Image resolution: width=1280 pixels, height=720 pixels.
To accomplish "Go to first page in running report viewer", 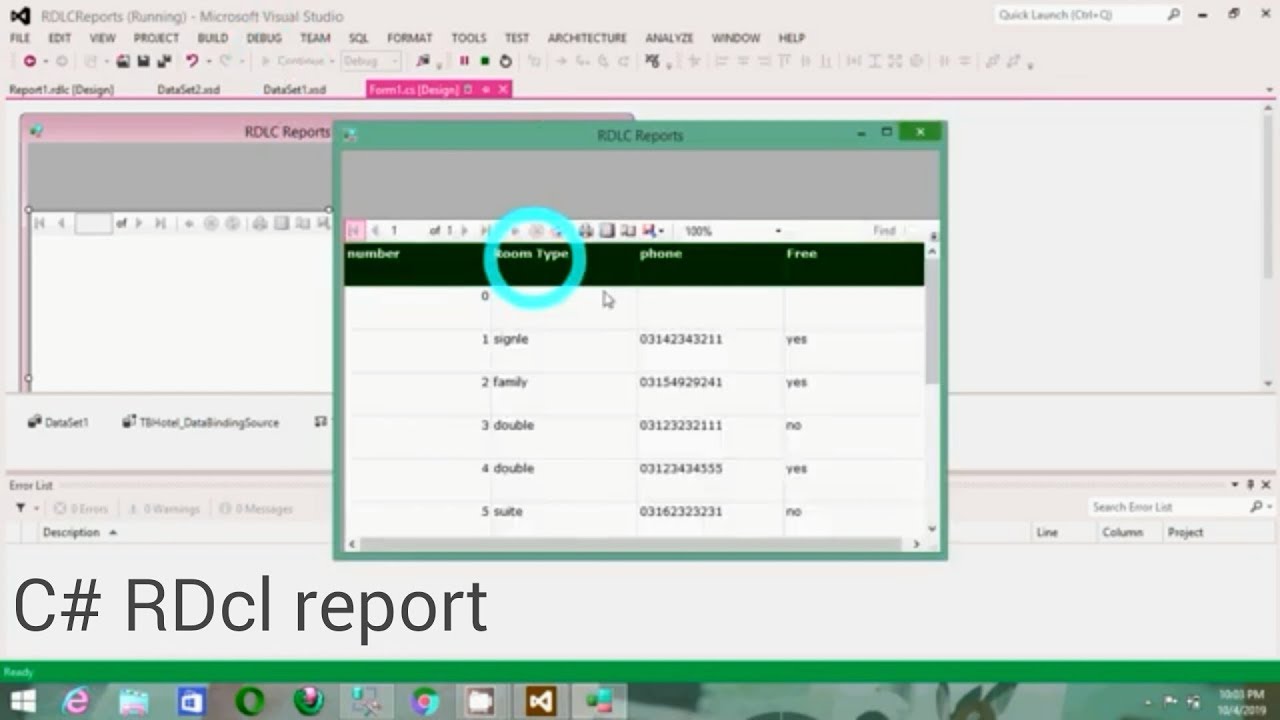I will 354,231.
